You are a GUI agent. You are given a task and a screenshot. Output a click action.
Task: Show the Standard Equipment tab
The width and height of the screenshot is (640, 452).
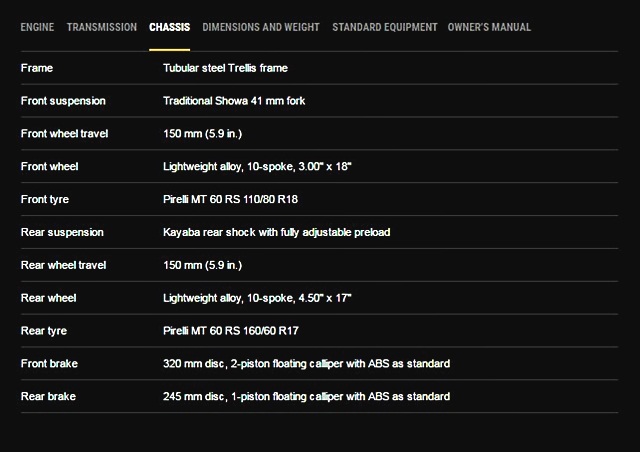(x=385, y=27)
